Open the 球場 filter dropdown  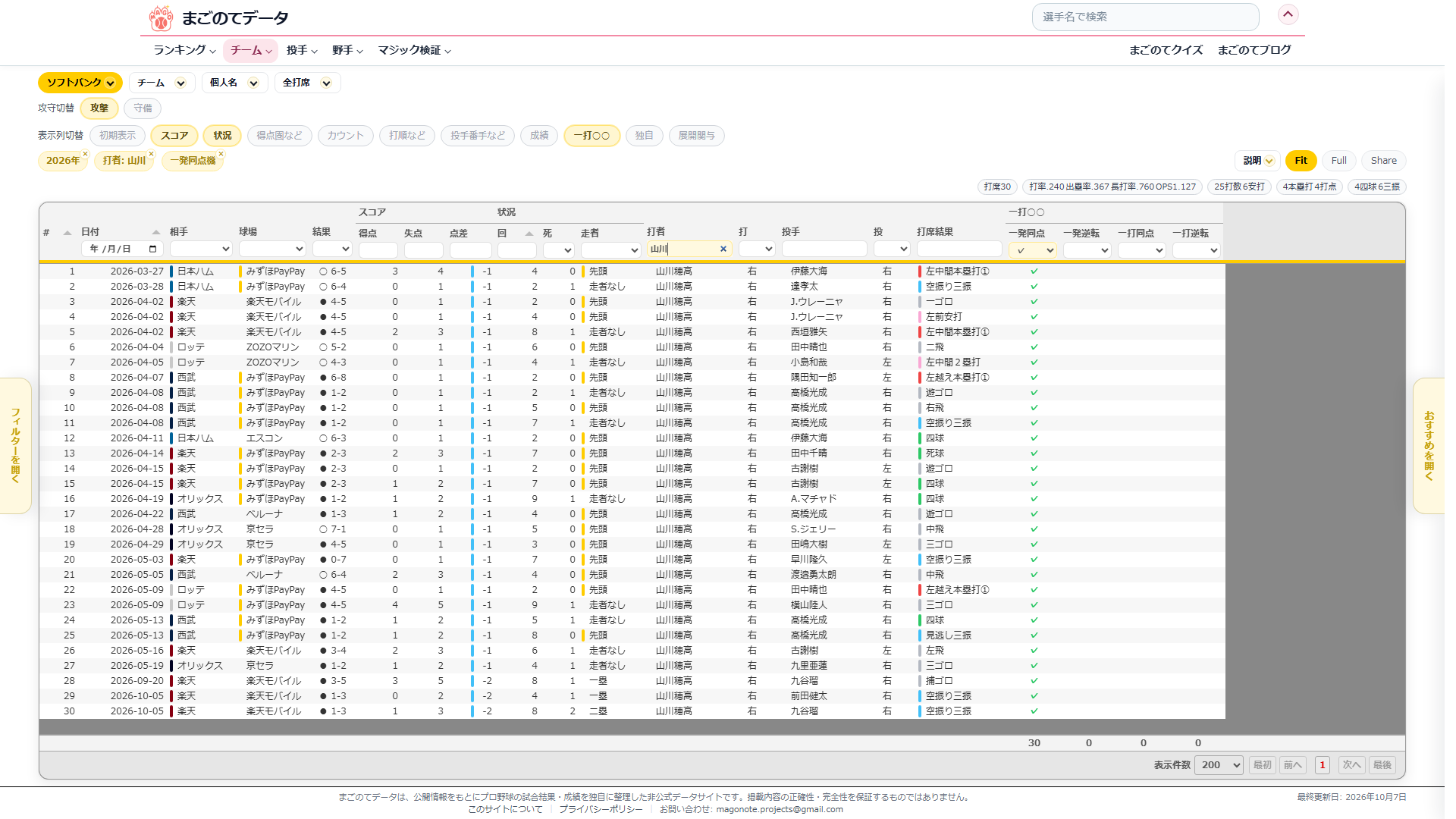(272, 249)
